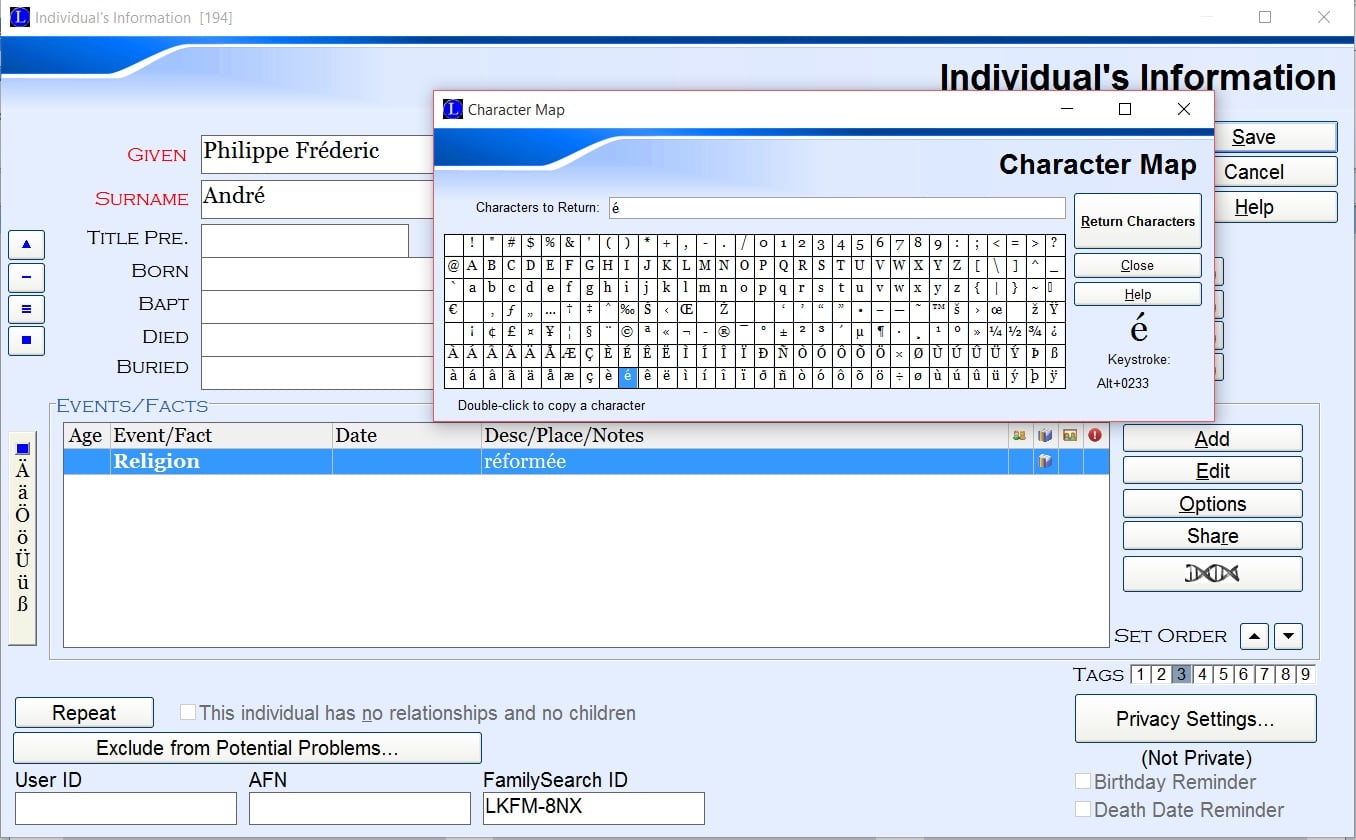Click Cancel in the Individual's Information window

click(1275, 171)
